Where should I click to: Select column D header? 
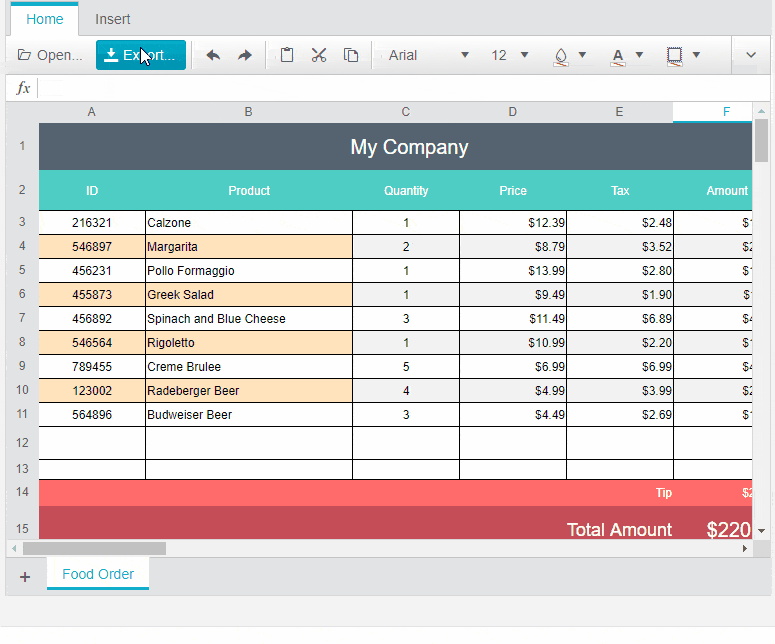[513, 112]
